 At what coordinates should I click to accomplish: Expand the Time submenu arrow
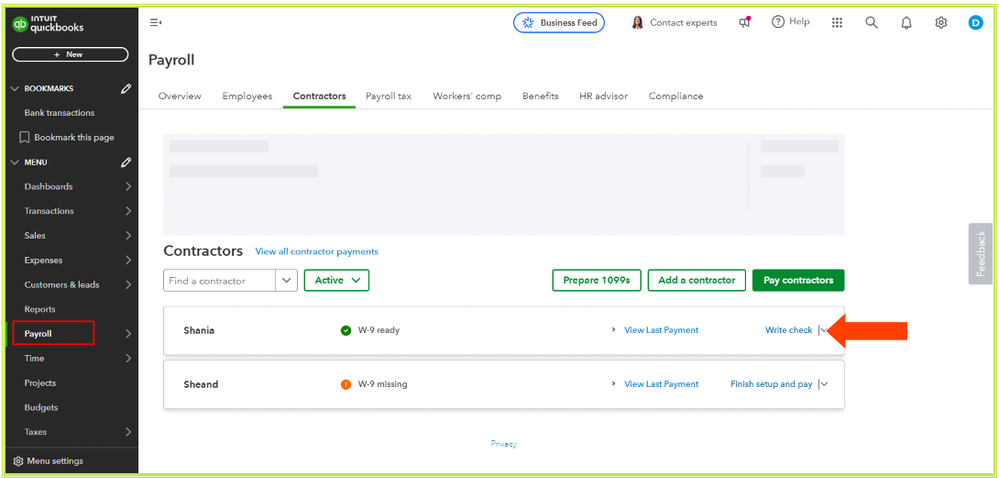click(128, 358)
